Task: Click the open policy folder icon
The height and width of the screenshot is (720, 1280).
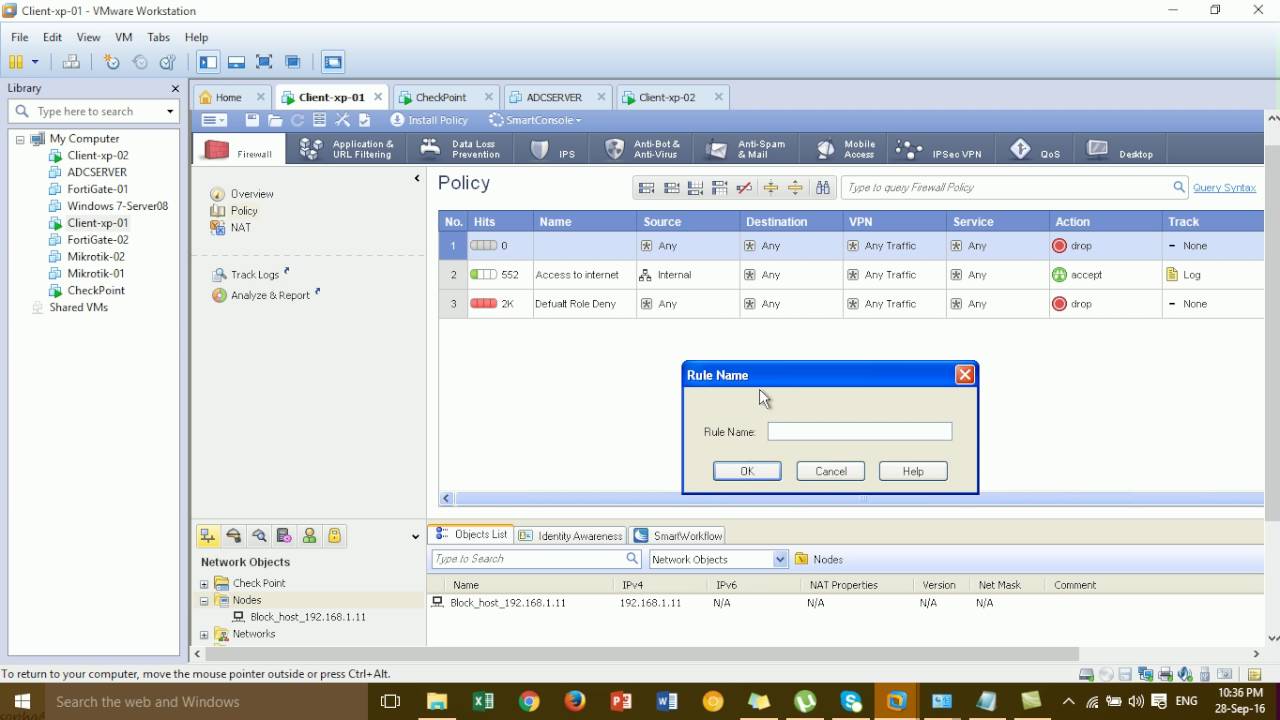Action: [x=275, y=120]
